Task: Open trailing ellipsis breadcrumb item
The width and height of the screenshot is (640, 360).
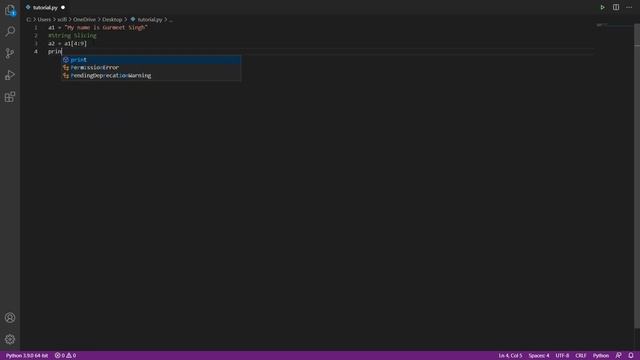Action: pos(171,20)
